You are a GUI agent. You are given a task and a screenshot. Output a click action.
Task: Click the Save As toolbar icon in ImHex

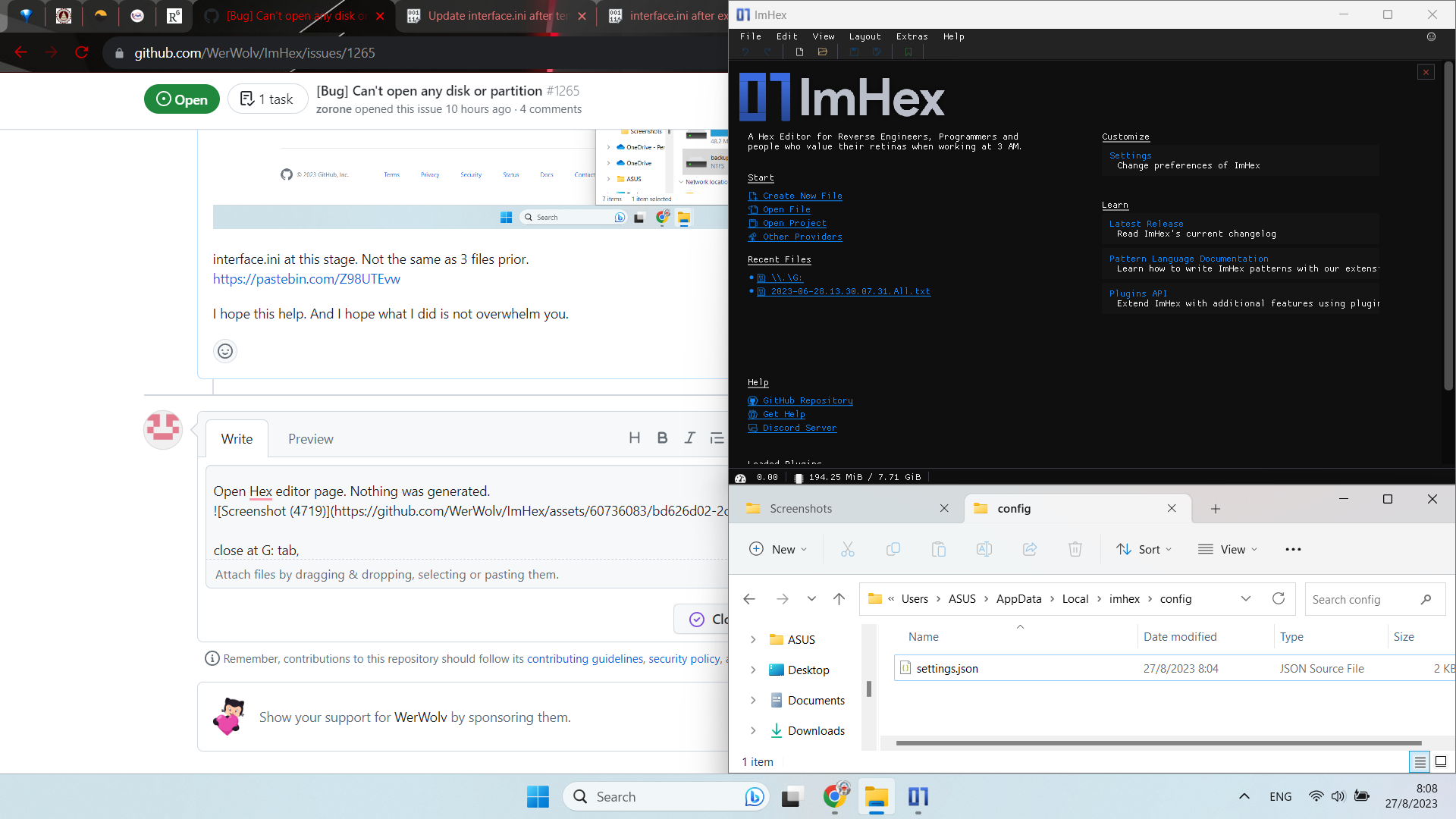(x=877, y=52)
